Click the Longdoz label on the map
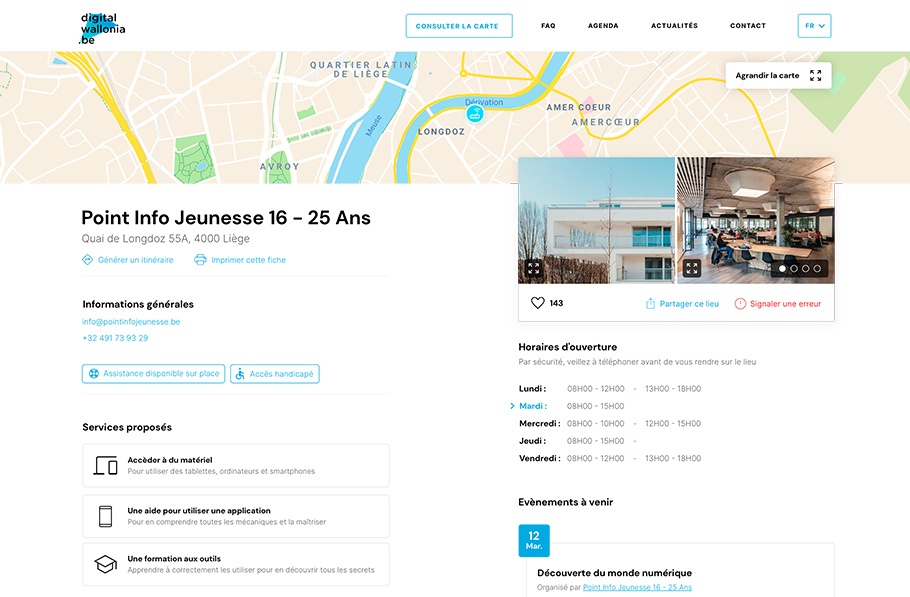 (x=441, y=132)
